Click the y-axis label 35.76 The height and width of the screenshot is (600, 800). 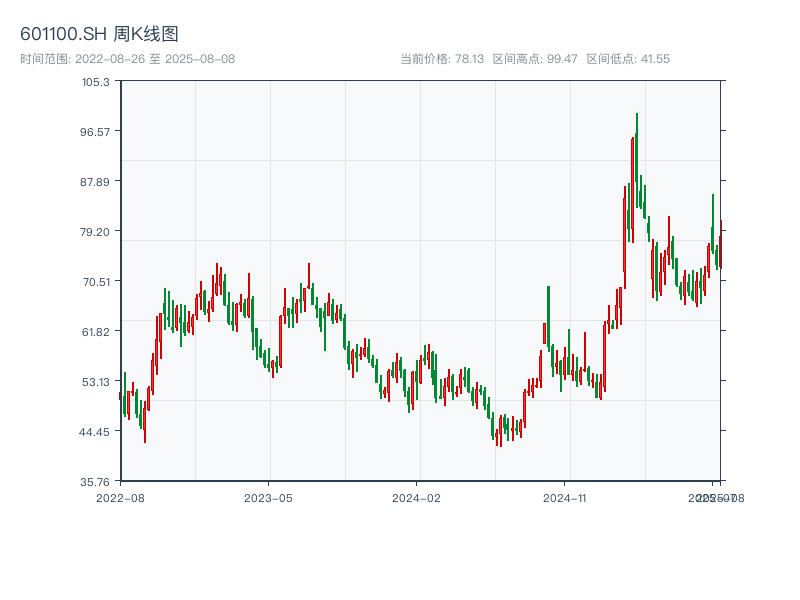click(95, 482)
